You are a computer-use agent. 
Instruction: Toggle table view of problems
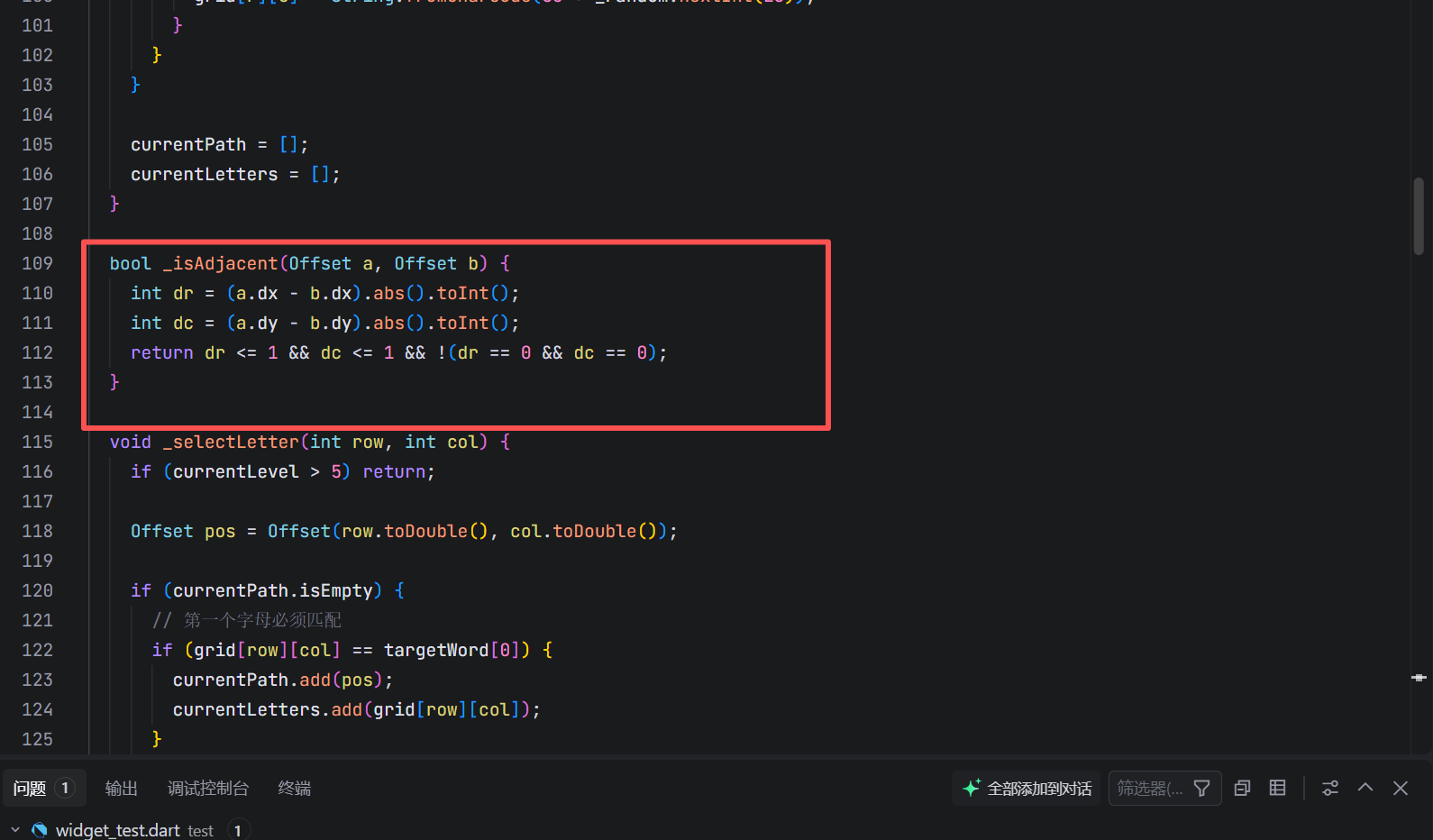point(1277,789)
